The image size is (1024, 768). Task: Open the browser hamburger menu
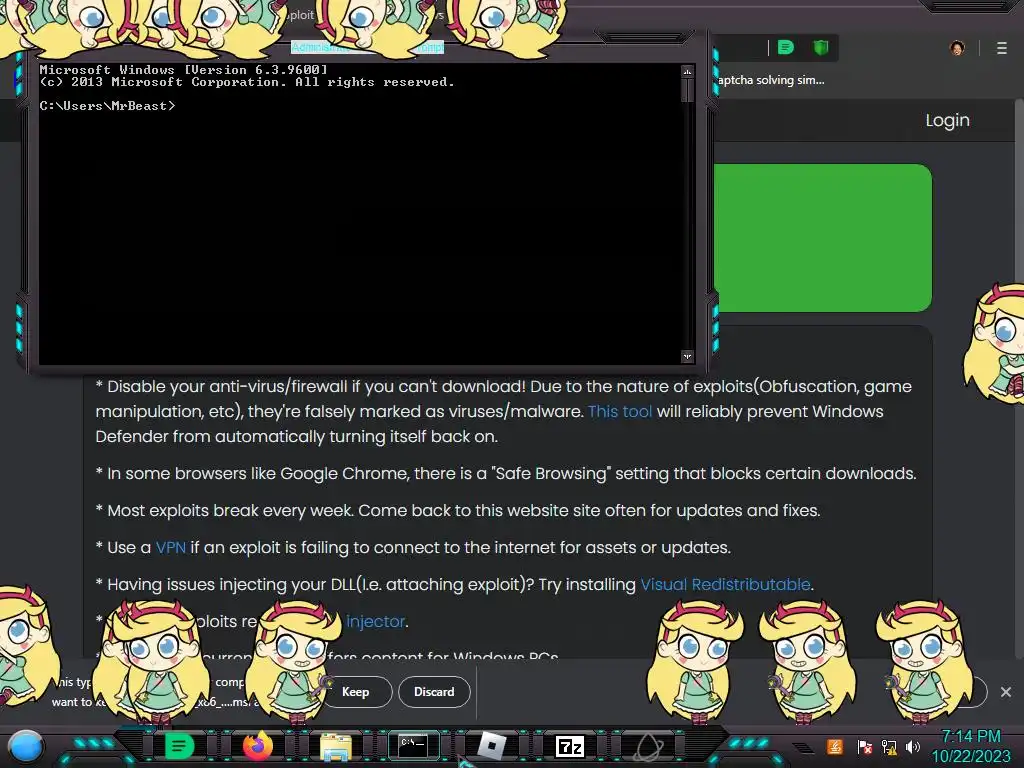(1002, 48)
